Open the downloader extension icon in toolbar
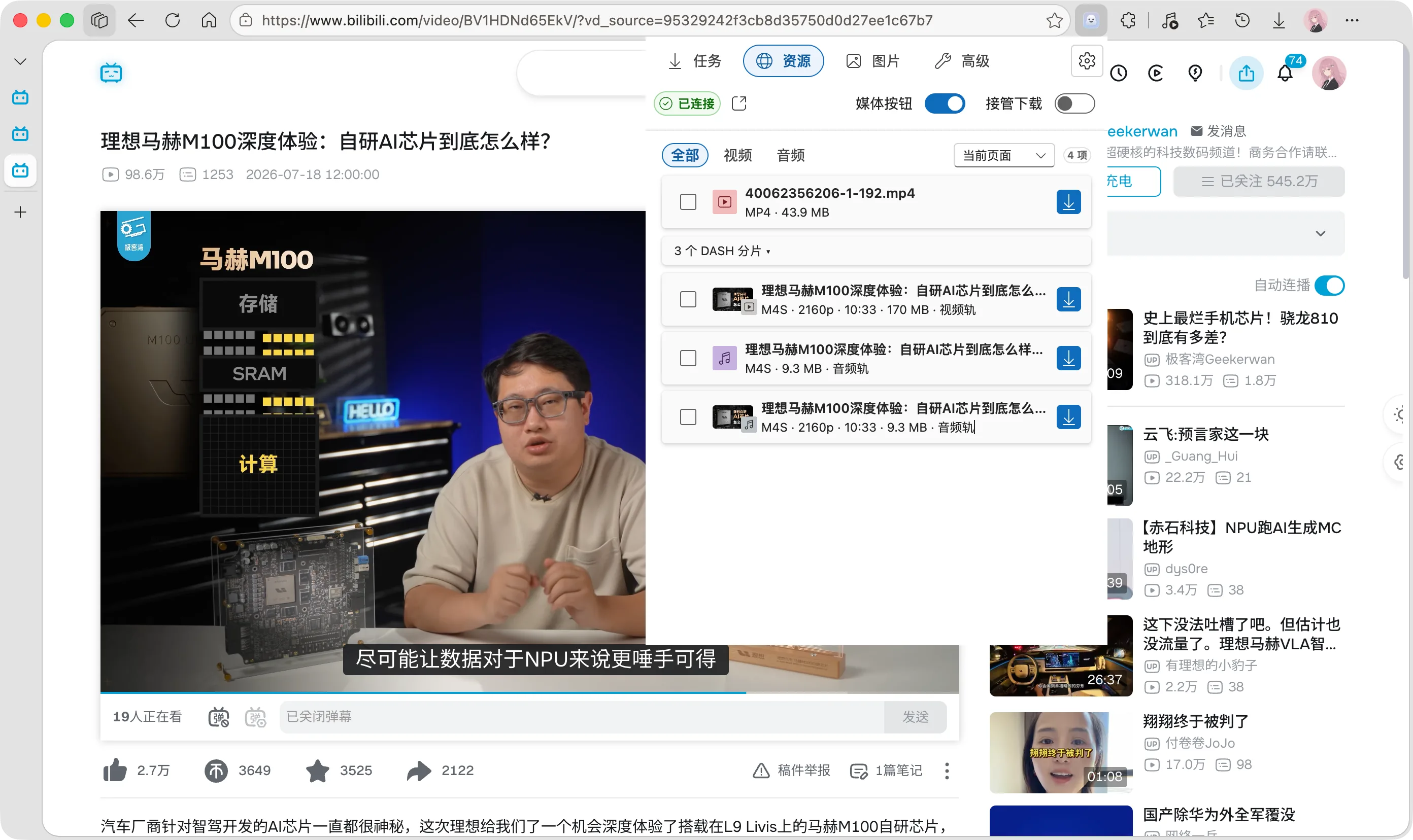The width and height of the screenshot is (1413, 840). (1090, 21)
